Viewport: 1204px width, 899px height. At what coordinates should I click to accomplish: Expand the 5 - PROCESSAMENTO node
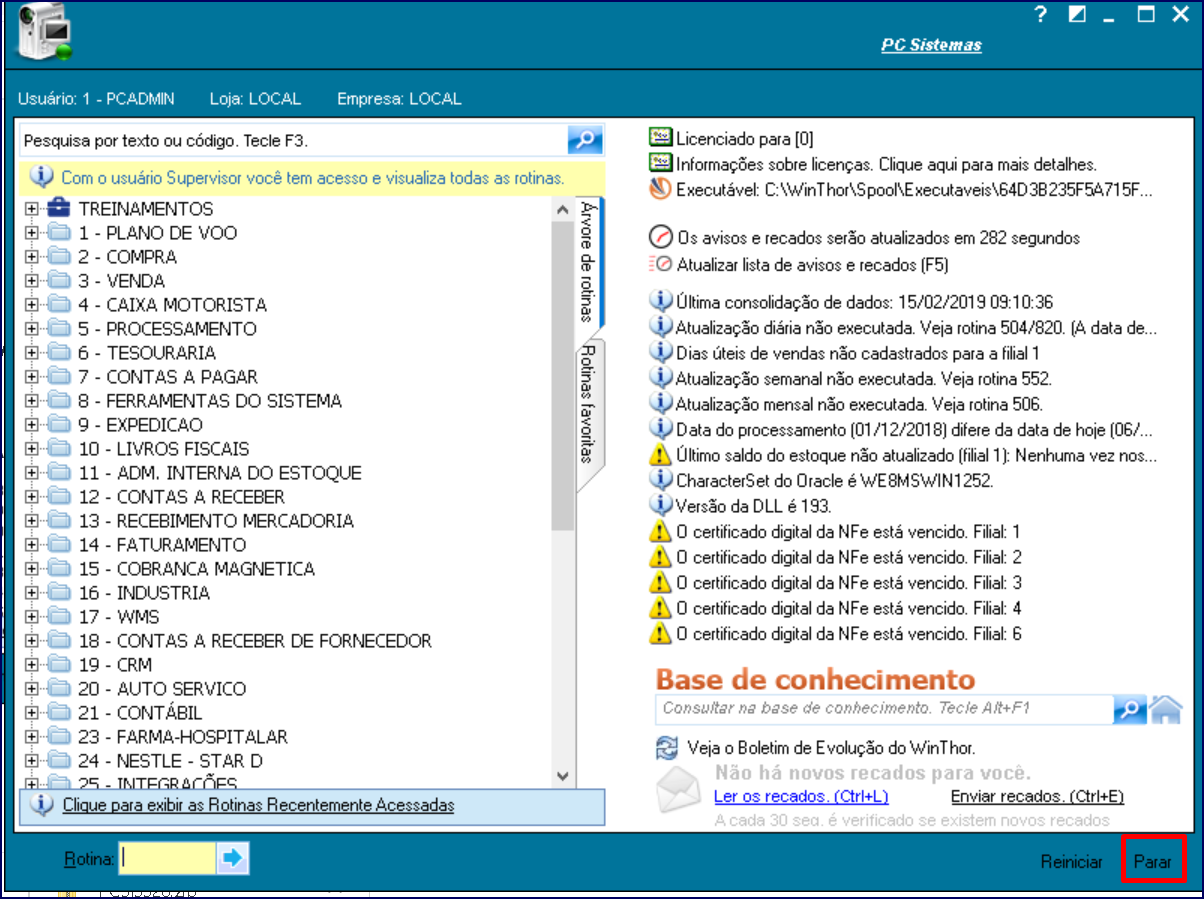pyautogui.click(x=33, y=329)
